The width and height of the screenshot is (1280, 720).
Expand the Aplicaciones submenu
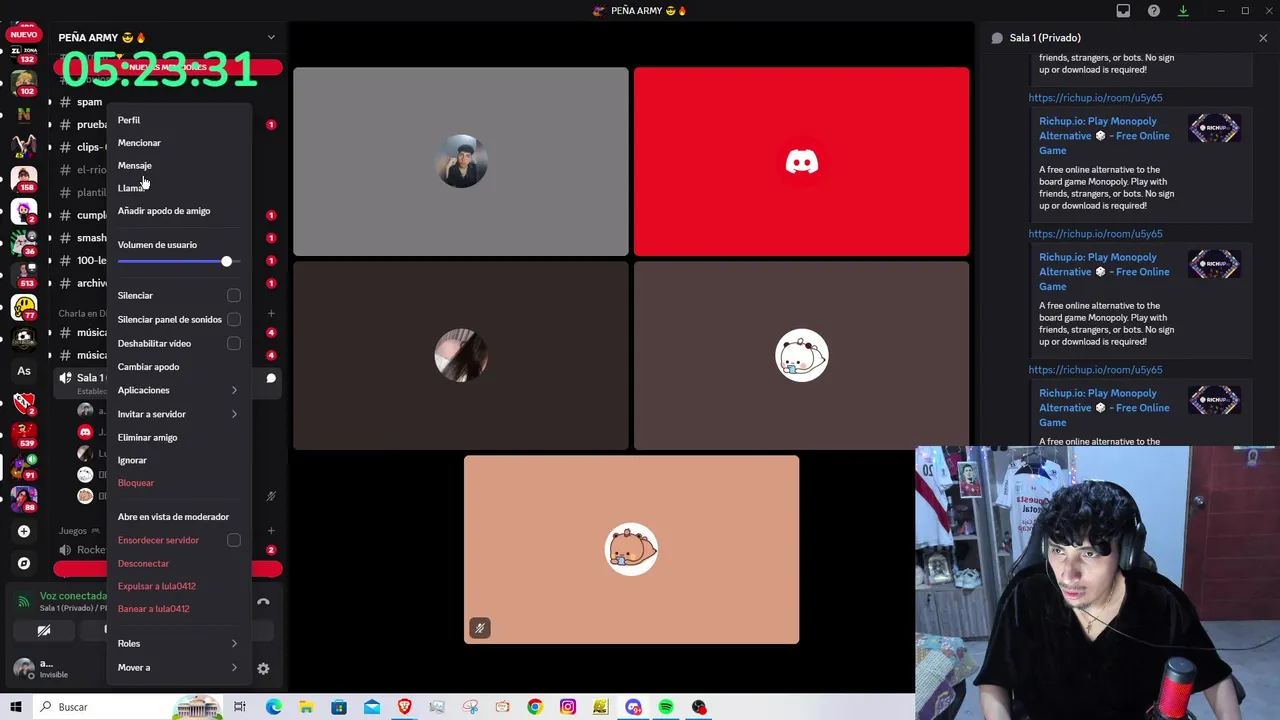pos(177,390)
